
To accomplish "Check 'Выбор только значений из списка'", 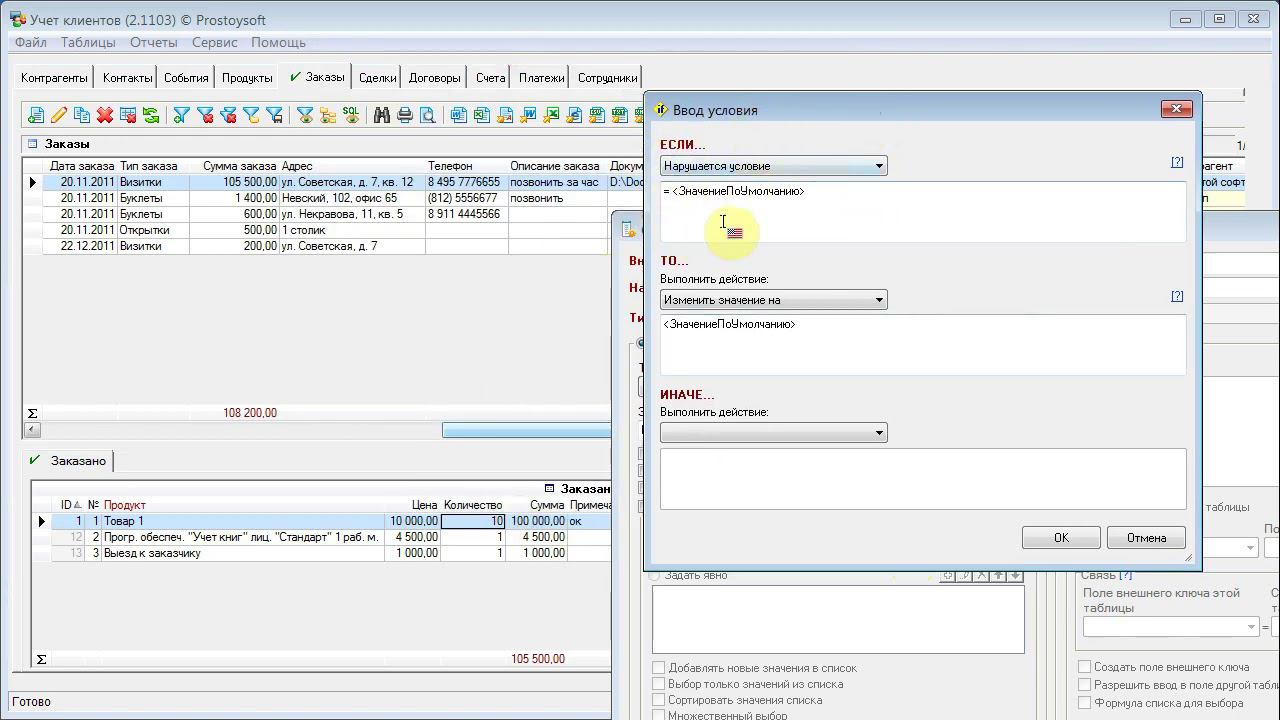I will (658, 684).
